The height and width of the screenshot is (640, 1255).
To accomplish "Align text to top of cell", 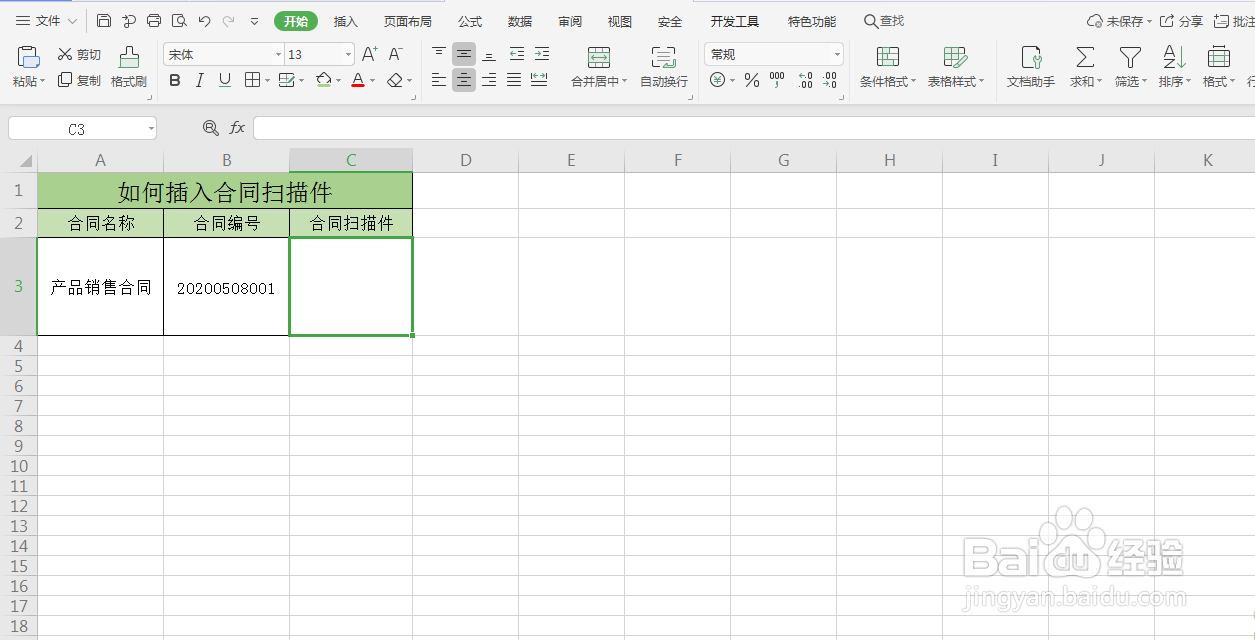I will click(439, 54).
